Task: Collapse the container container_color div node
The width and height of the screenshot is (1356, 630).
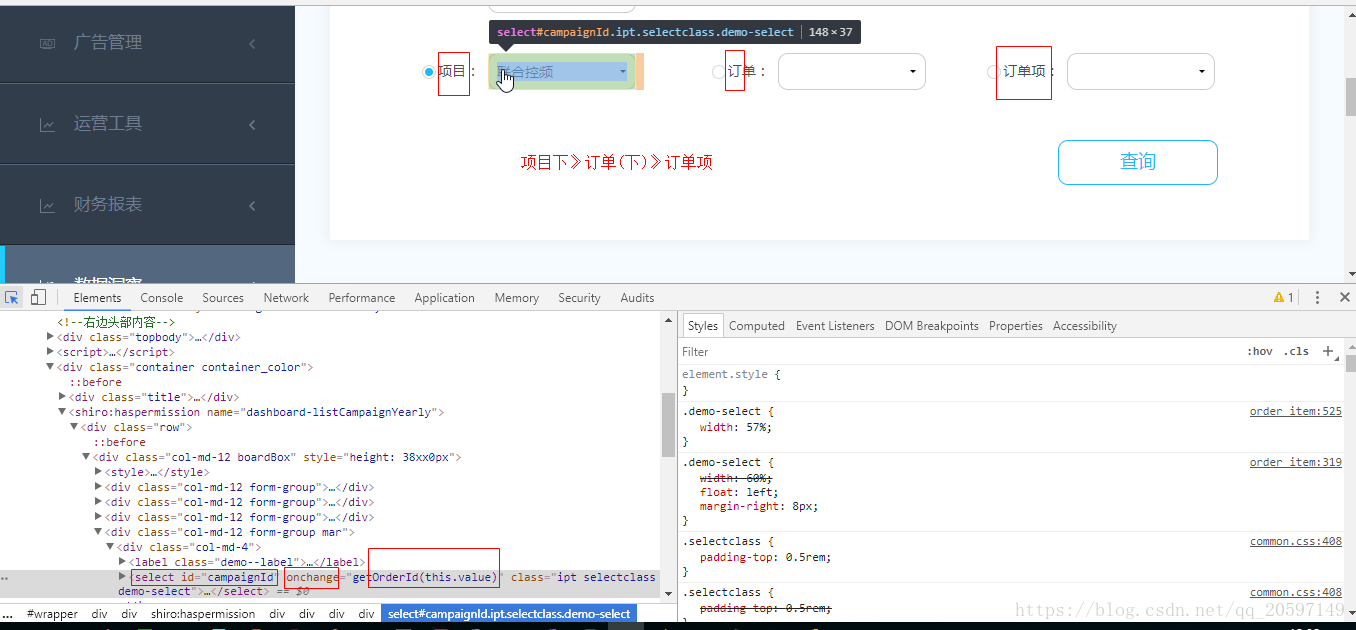Action: (x=50, y=367)
